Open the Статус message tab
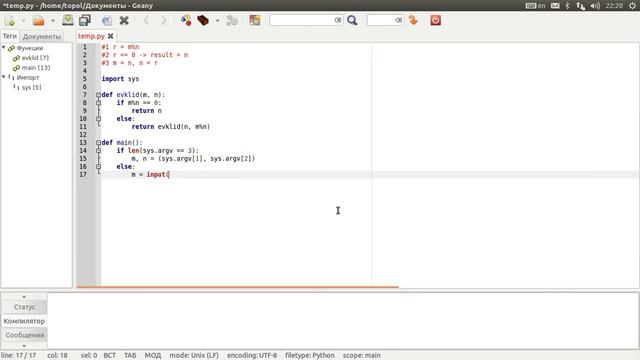Viewport: 640px width, 360px height. pos(24,307)
